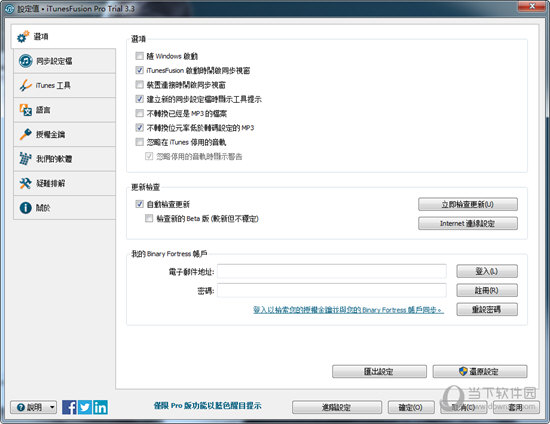Switch to the 我們的軟體 tab
The image size is (550, 424).
tap(65, 159)
